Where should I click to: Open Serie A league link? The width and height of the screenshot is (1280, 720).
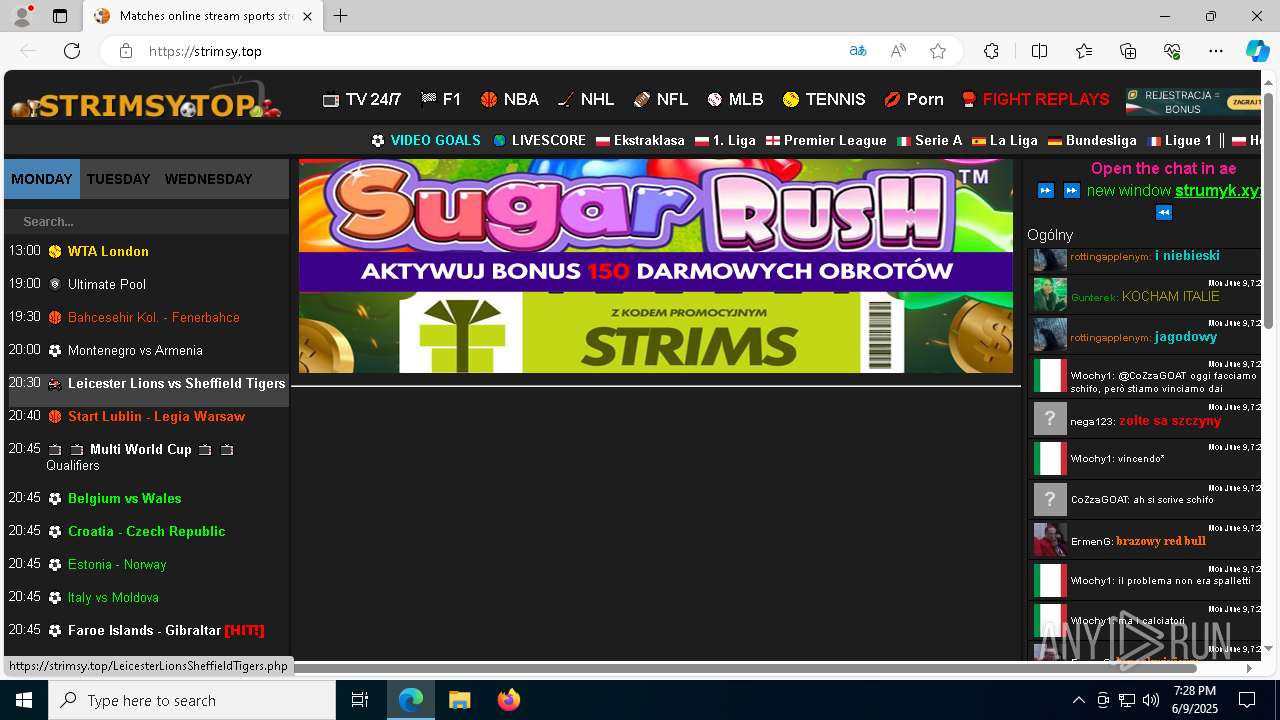coord(929,141)
